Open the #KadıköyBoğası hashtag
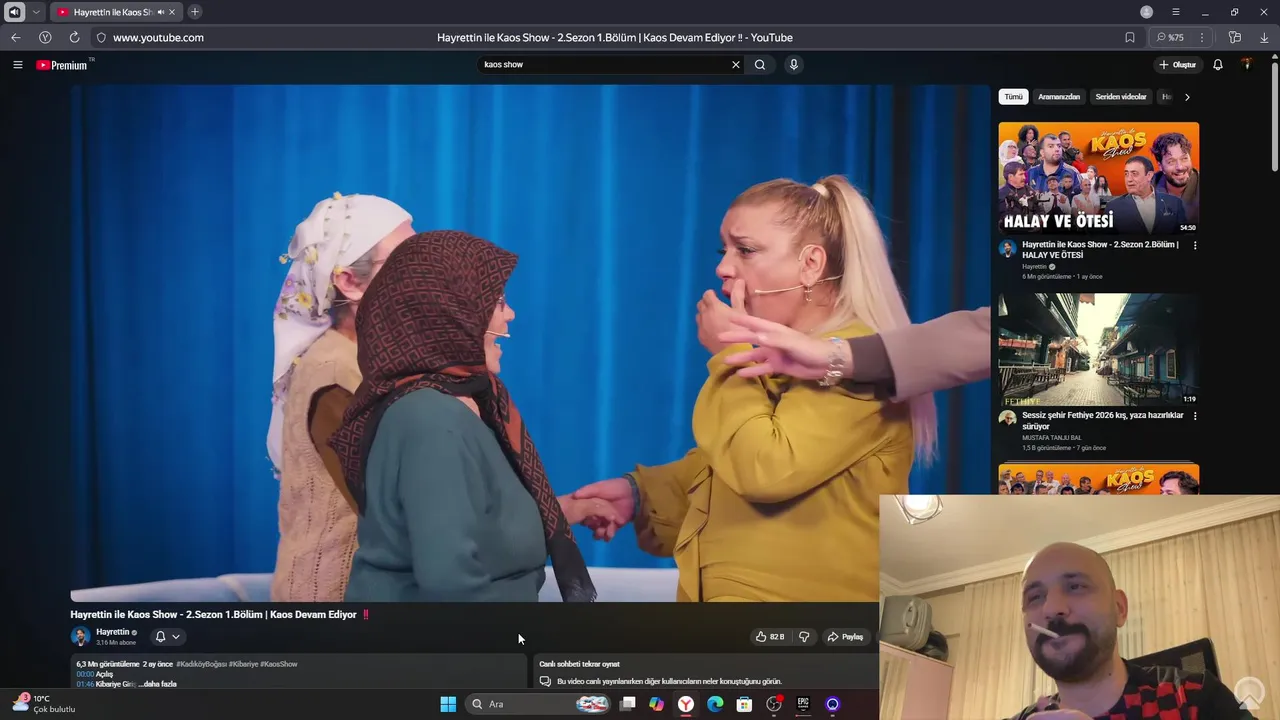Viewport: 1280px width, 720px height. 201,664
